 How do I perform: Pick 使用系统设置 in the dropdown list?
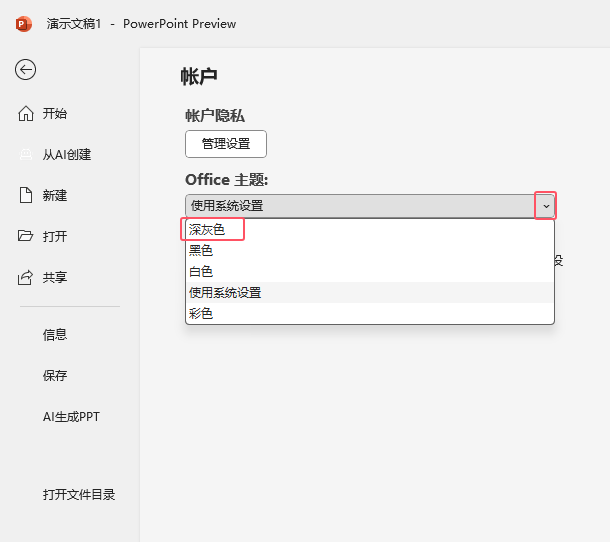point(225,293)
